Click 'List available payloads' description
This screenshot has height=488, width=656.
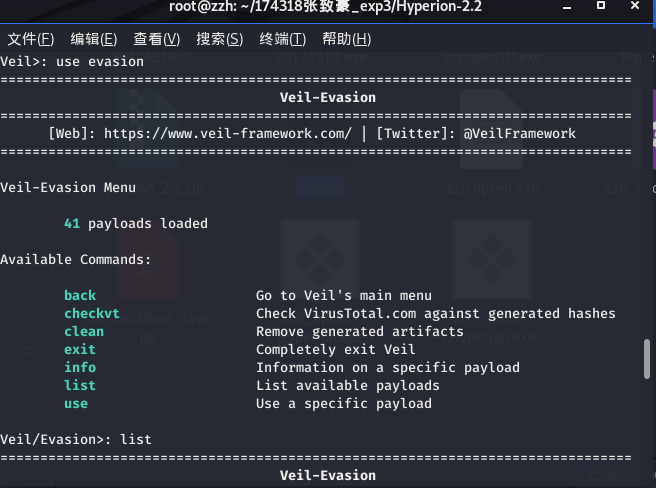coord(348,385)
